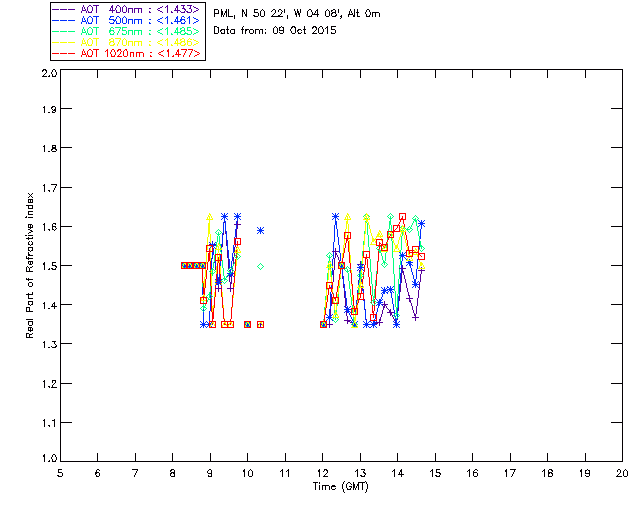640x512 pixels.
Task: Click y-axis tick label 1.6
Action: [x=49, y=227]
